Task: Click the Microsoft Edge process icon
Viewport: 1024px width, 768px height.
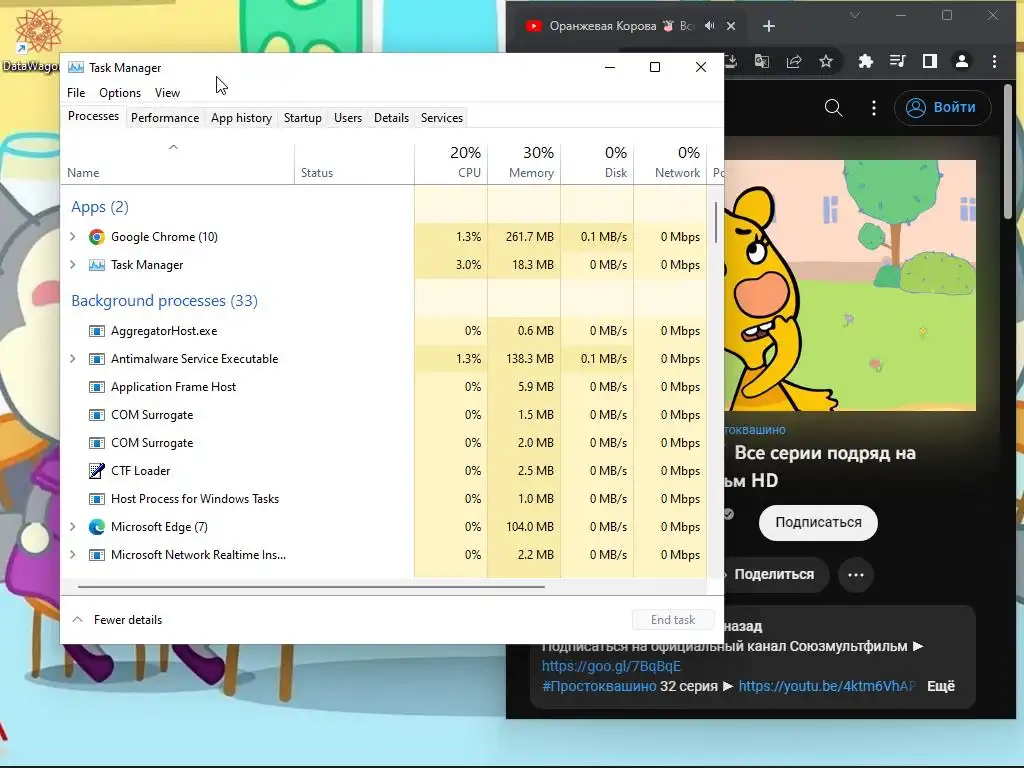Action: point(97,527)
